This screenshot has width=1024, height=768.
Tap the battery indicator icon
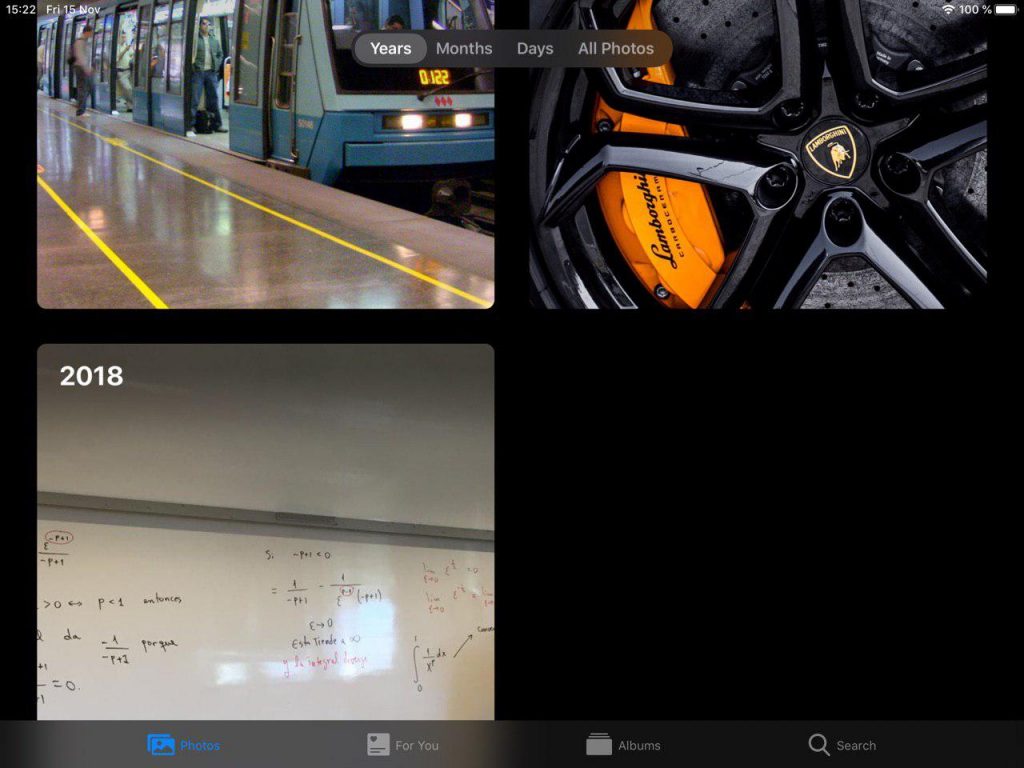(x=1005, y=9)
